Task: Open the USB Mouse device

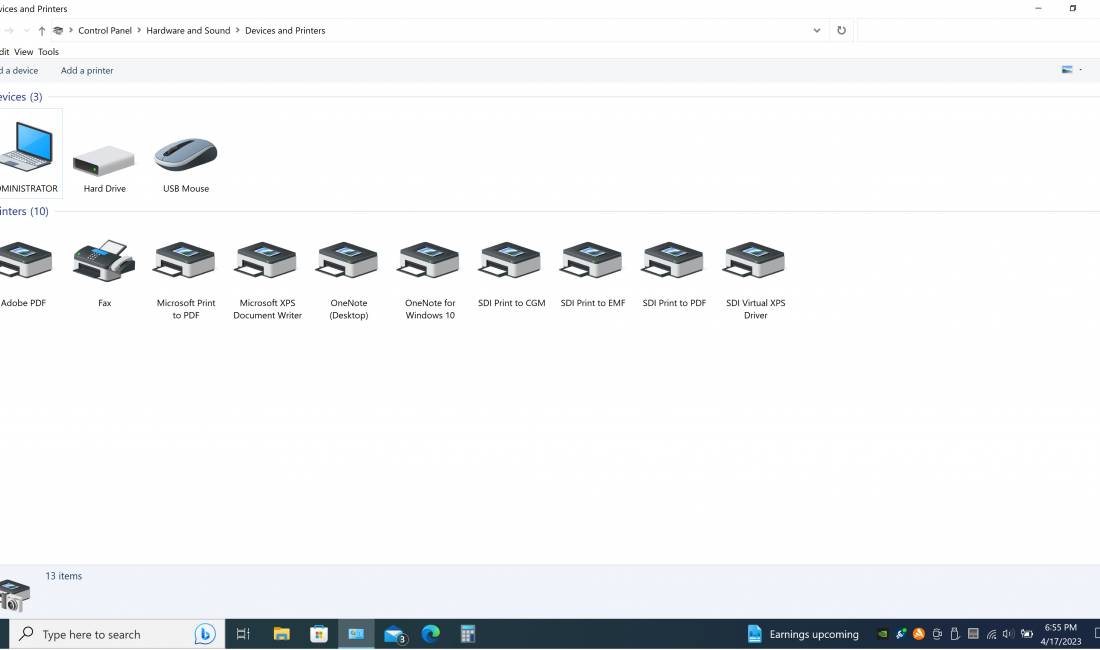Action: [184, 155]
